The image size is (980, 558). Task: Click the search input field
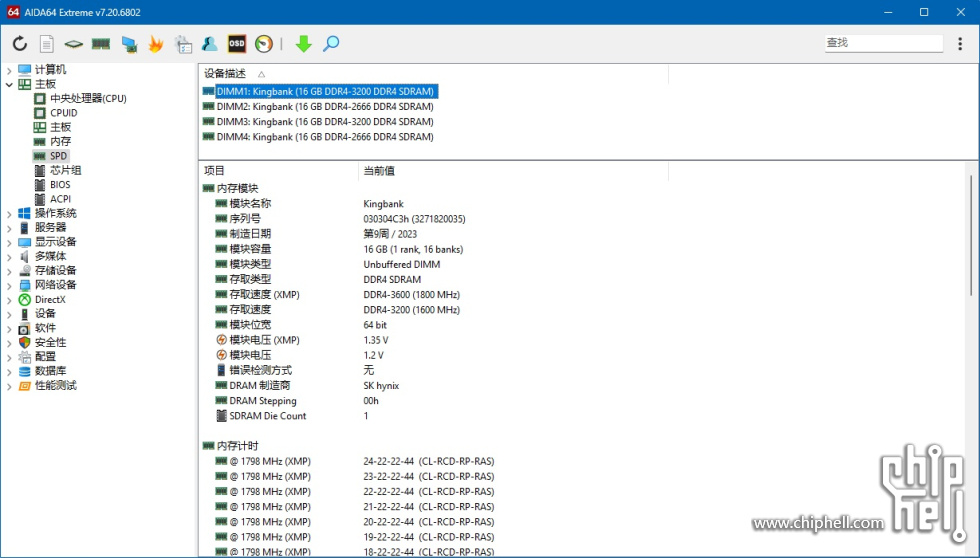pyautogui.click(x=883, y=42)
